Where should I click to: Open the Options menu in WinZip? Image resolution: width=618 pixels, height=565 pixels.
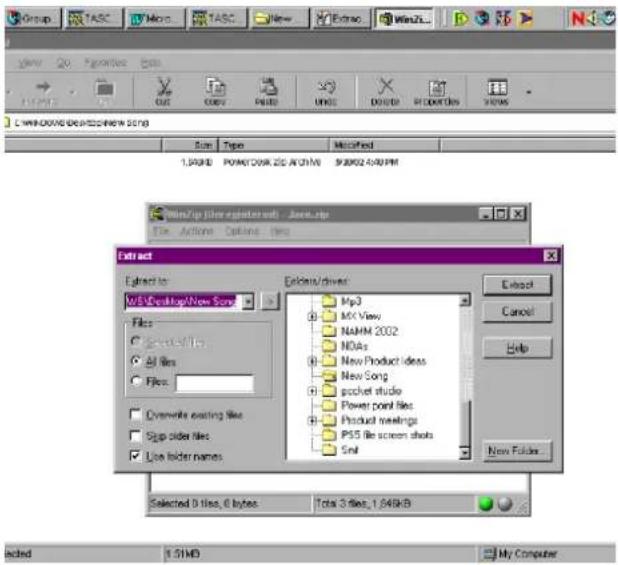tap(242, 231)
